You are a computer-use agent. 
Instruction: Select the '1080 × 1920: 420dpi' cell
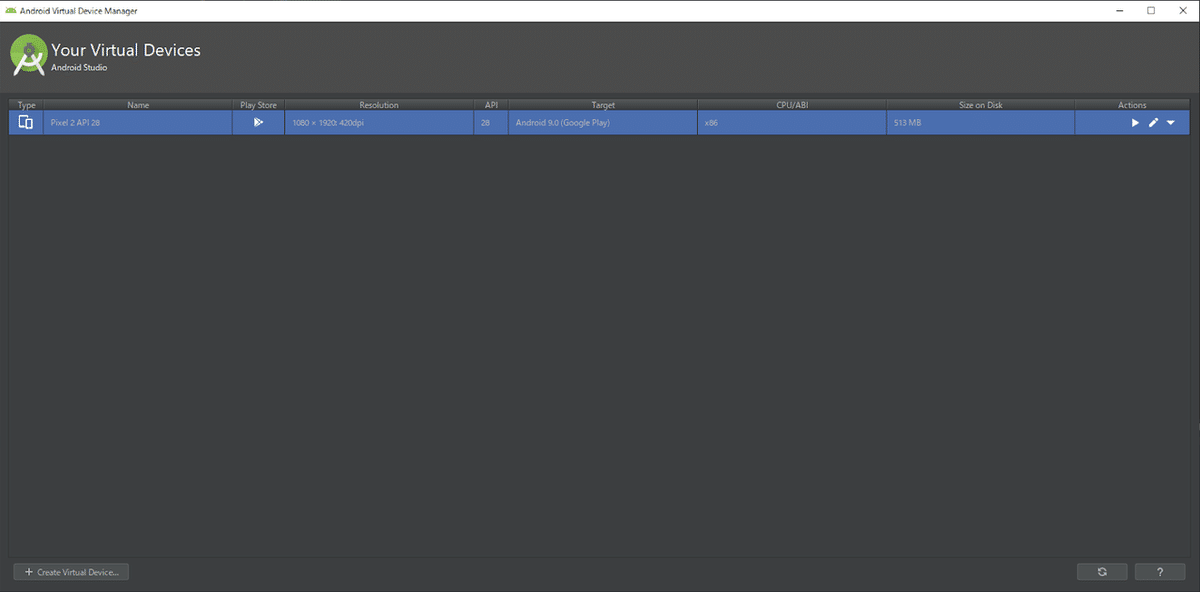pos(379,122)
